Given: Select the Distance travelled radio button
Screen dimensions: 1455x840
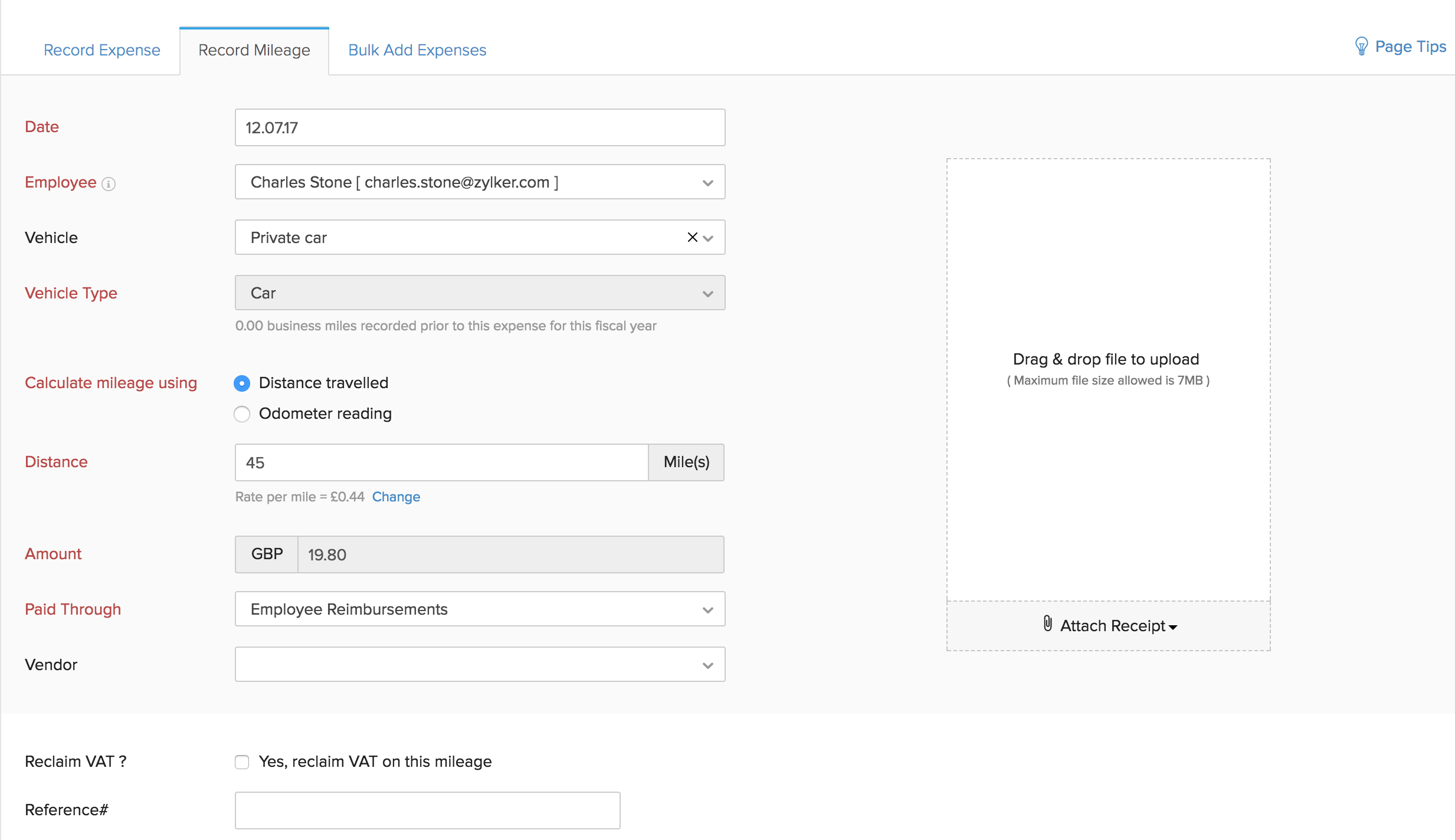Looking at the screenshot, I should 242,383.
